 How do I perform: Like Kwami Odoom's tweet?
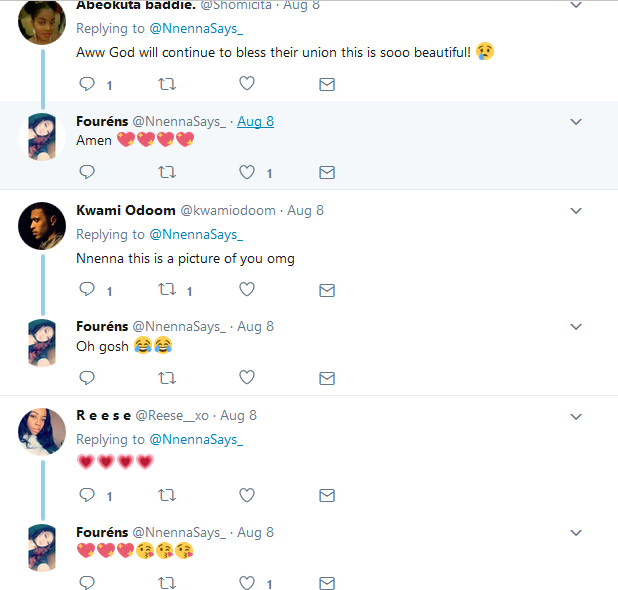click(x=247, y=290)
